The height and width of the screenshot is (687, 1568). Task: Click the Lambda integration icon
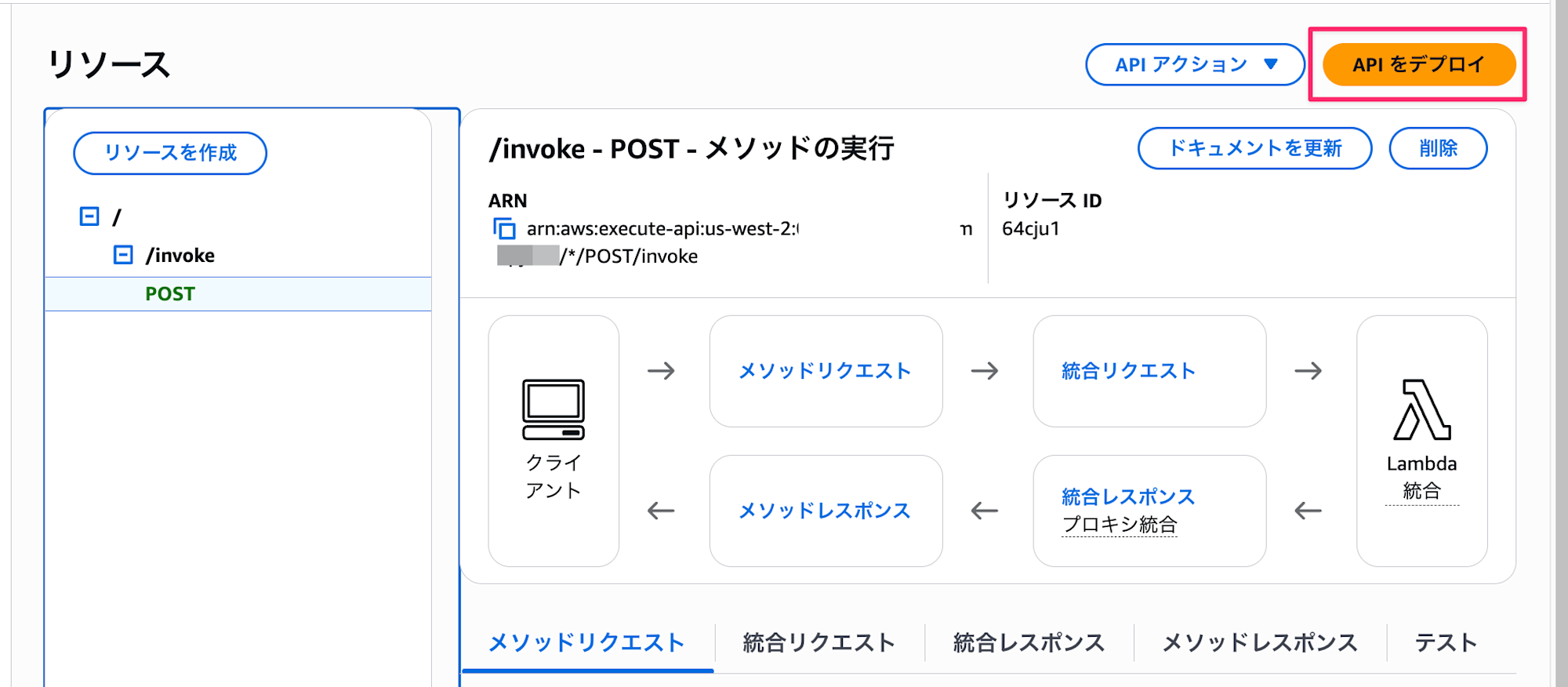[x=1421, y=409]
